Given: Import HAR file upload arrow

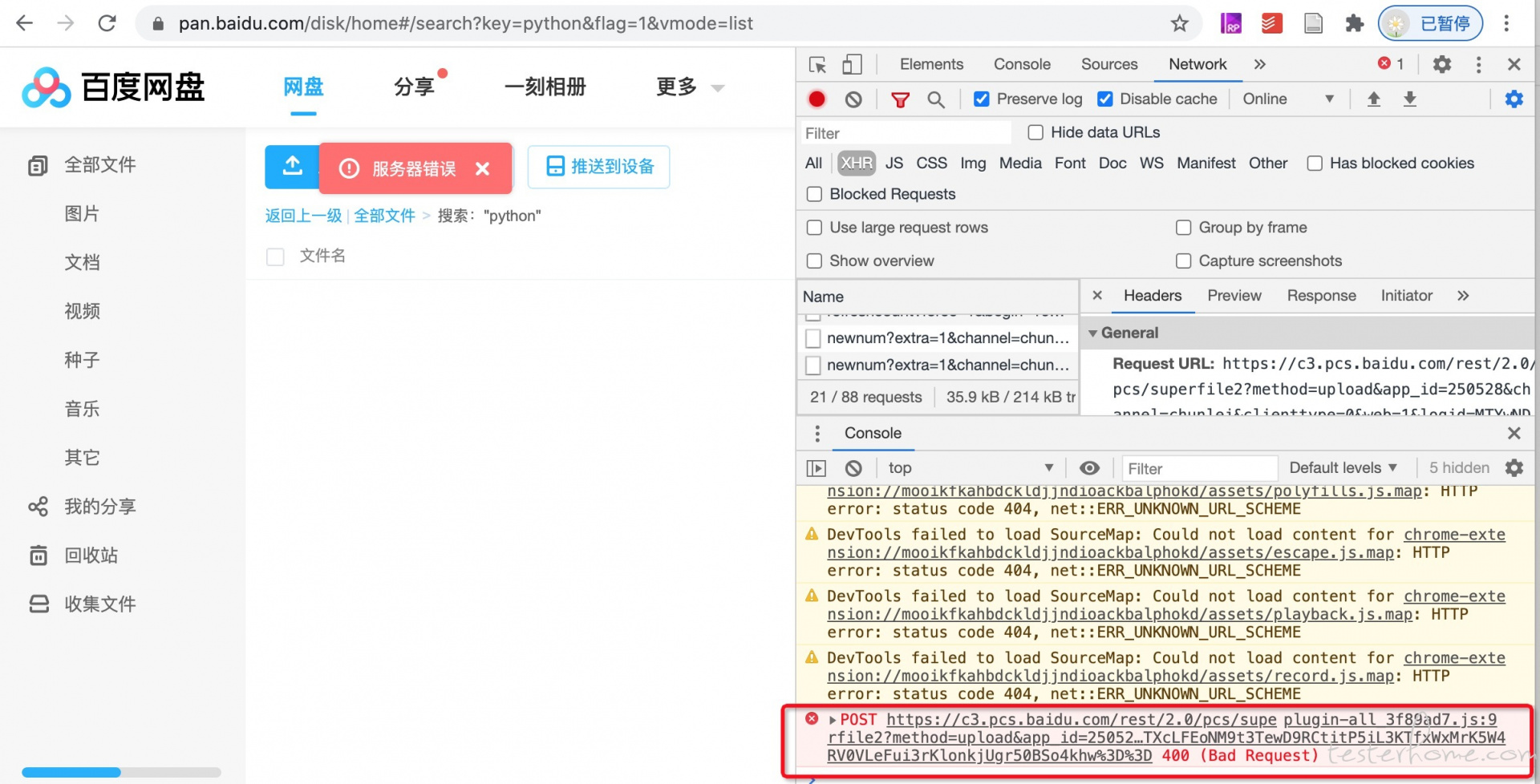Looking at the screenshot, I should coord(1374,99).
